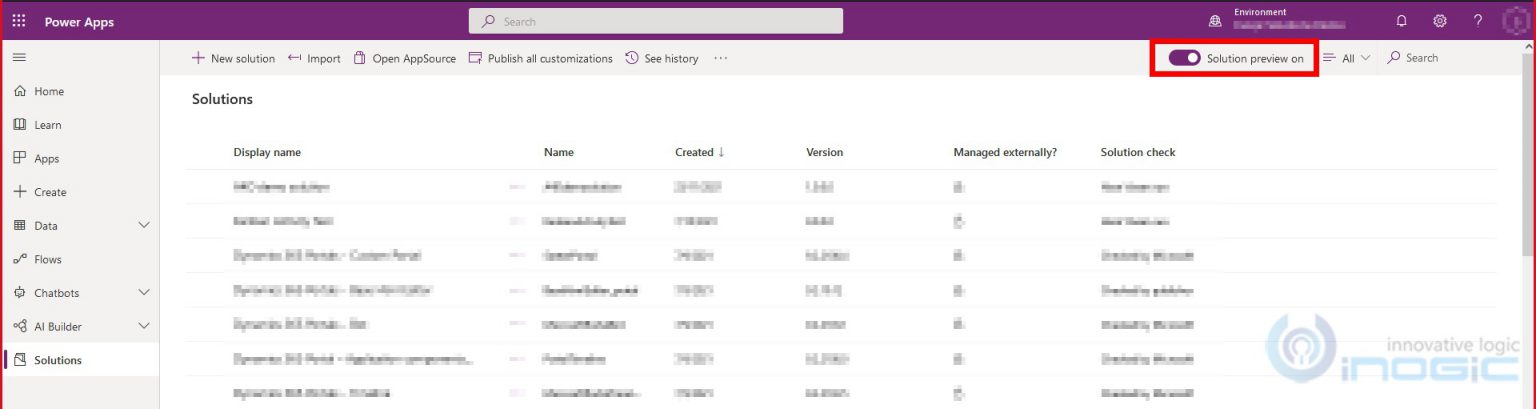The height and width of the screenshot is (409, 1536).
Task: Click See history in the command bar
Action: coord(661,59)
